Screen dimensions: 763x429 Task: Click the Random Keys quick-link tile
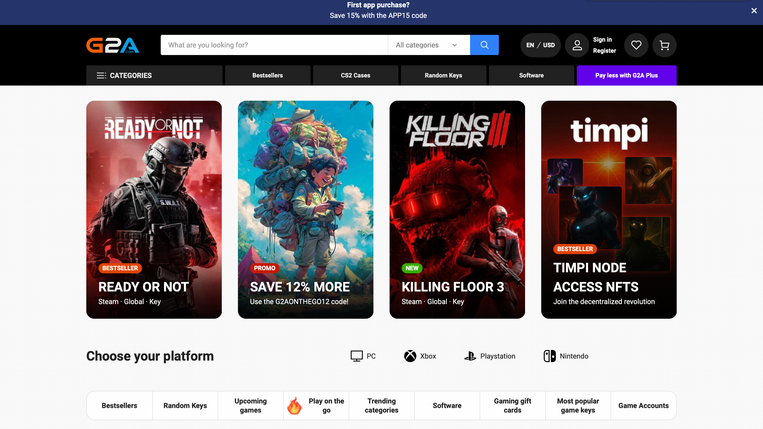[x=185, y=405]
